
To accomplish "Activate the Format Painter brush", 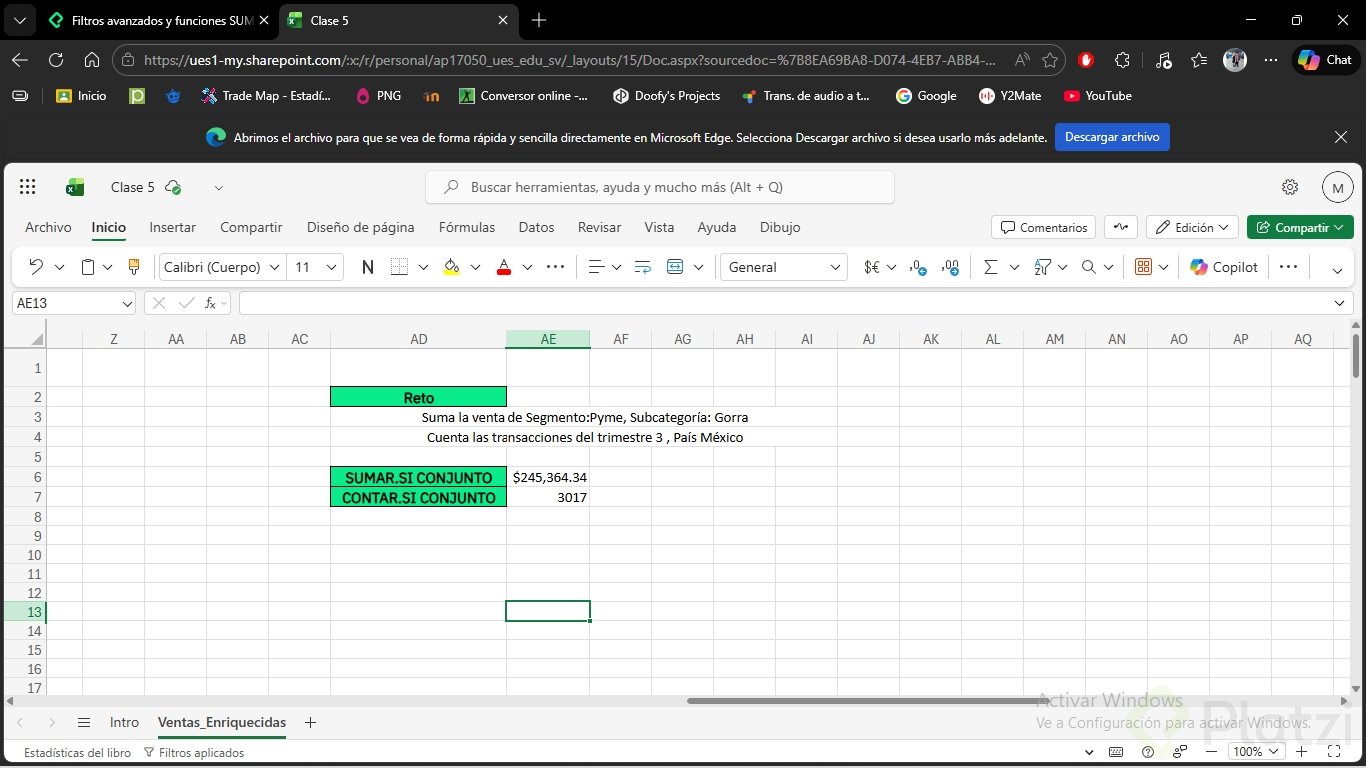I will pyautogui.click(x=134, y=267).
